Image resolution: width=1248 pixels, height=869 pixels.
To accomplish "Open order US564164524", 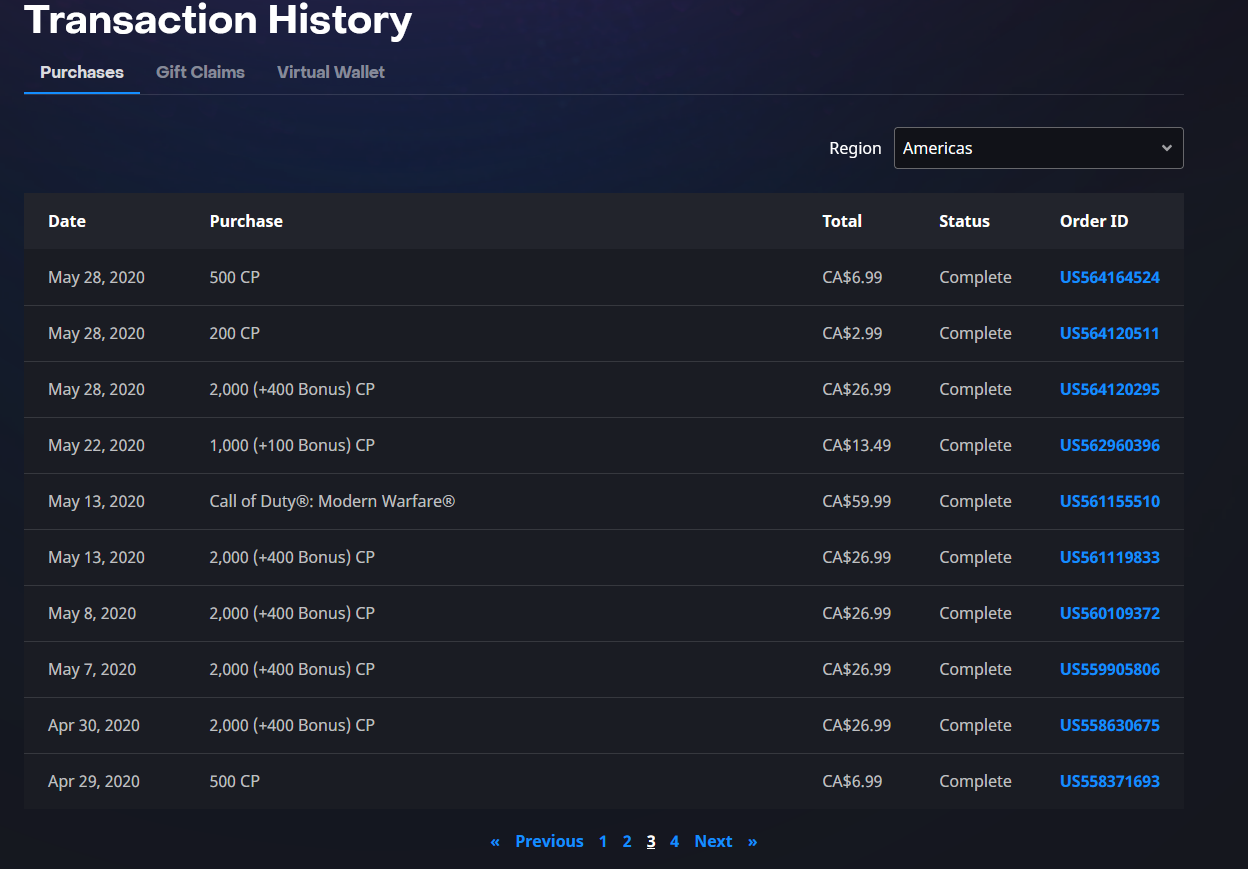I will 1109,277.
